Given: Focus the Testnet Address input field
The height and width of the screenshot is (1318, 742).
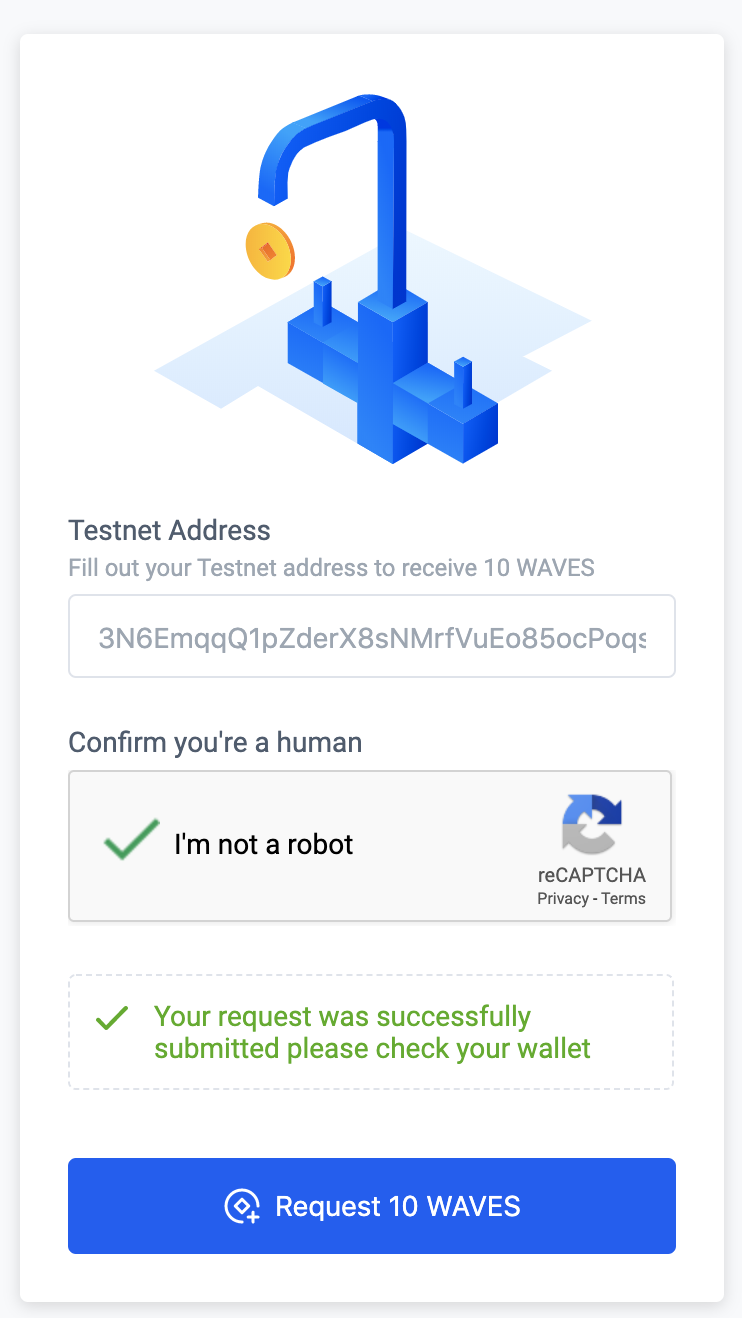Looking at the screenshot, I should point(372,636).
